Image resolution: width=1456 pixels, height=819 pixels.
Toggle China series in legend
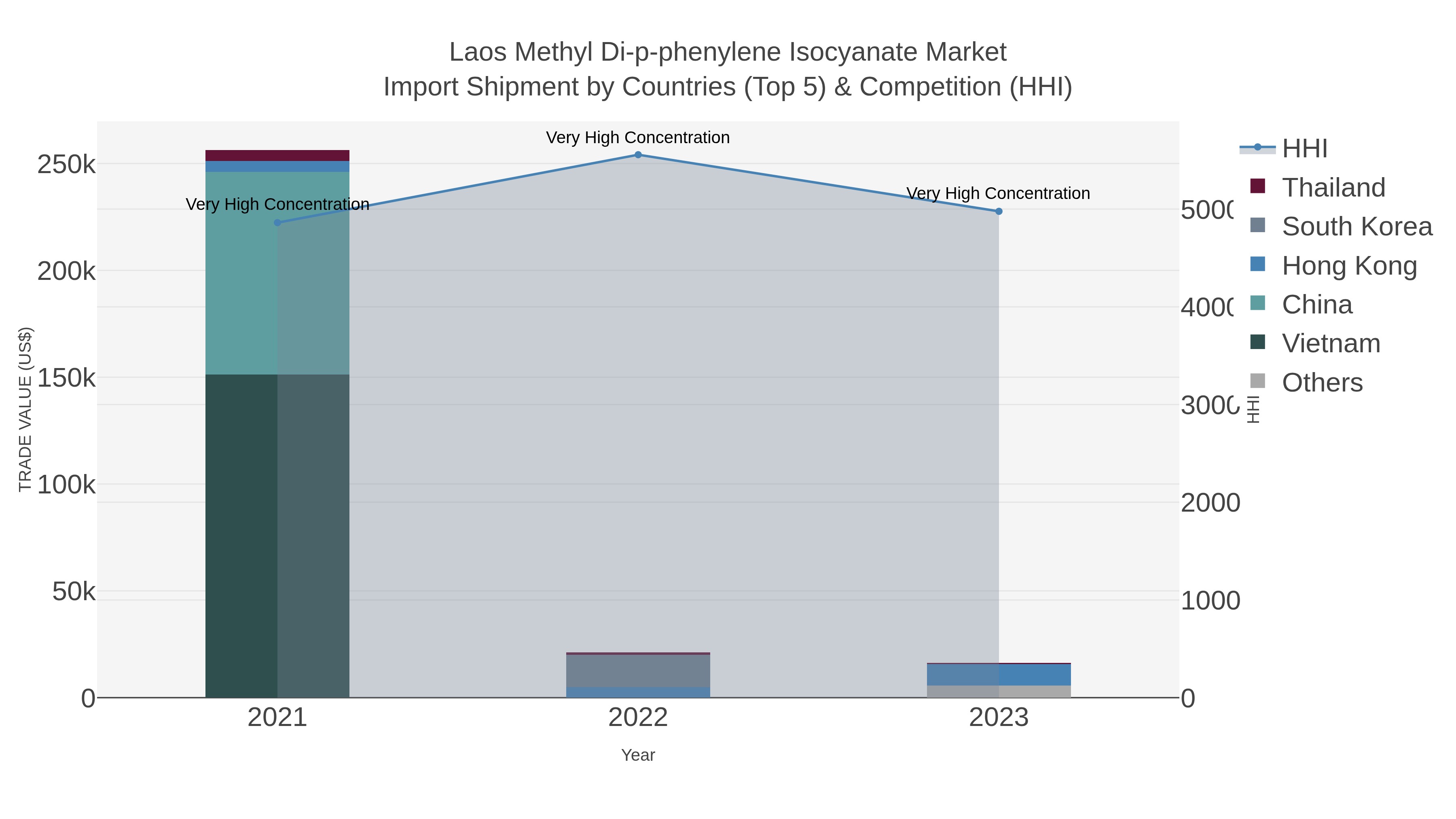point(1301,305)
